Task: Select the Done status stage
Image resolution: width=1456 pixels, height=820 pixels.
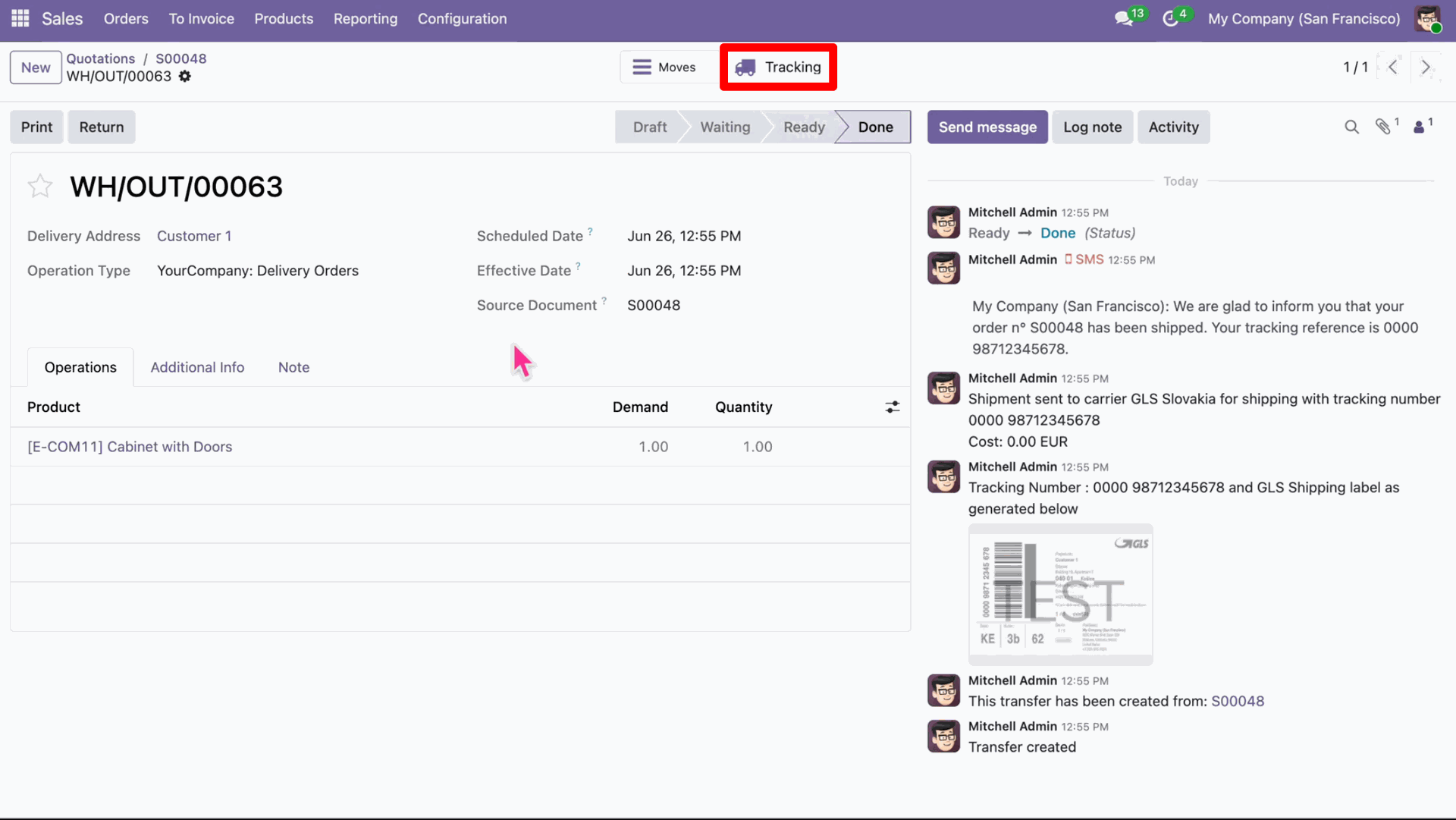Action: point(875,127)
